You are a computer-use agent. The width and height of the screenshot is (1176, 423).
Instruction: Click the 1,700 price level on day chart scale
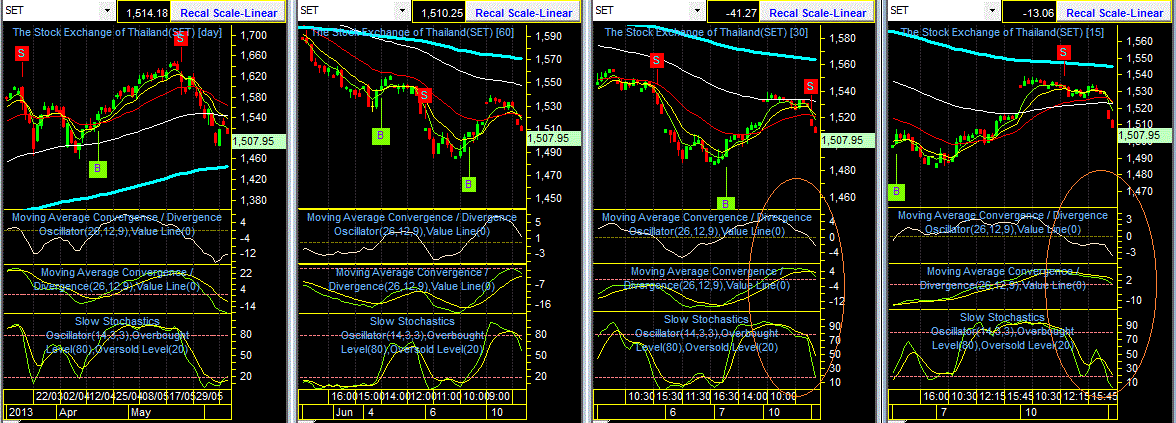point(255,35)
